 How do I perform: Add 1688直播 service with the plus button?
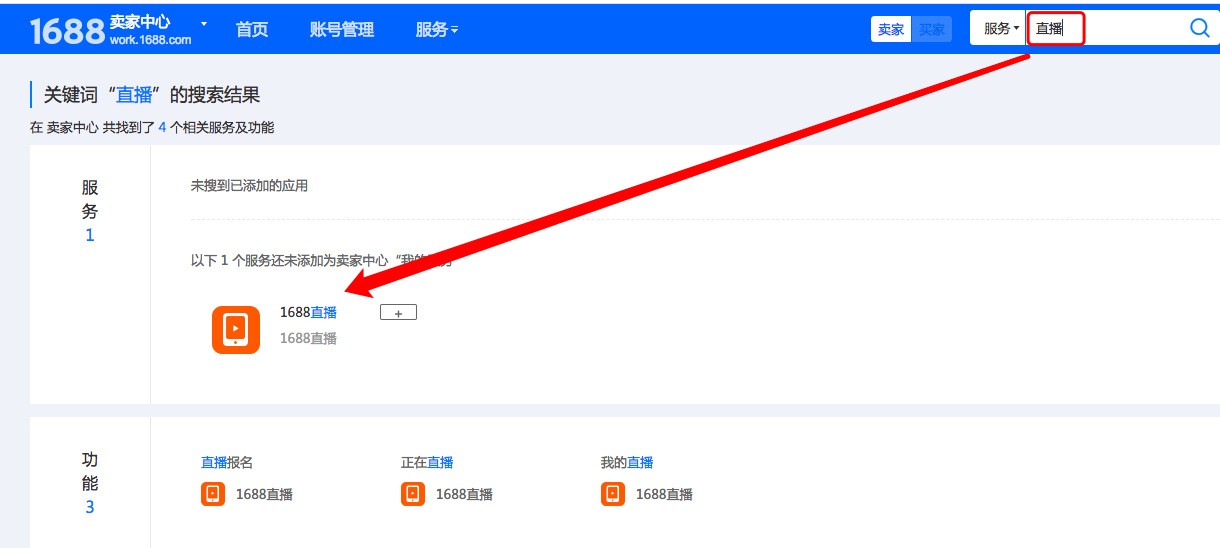(x=398, y=313)
